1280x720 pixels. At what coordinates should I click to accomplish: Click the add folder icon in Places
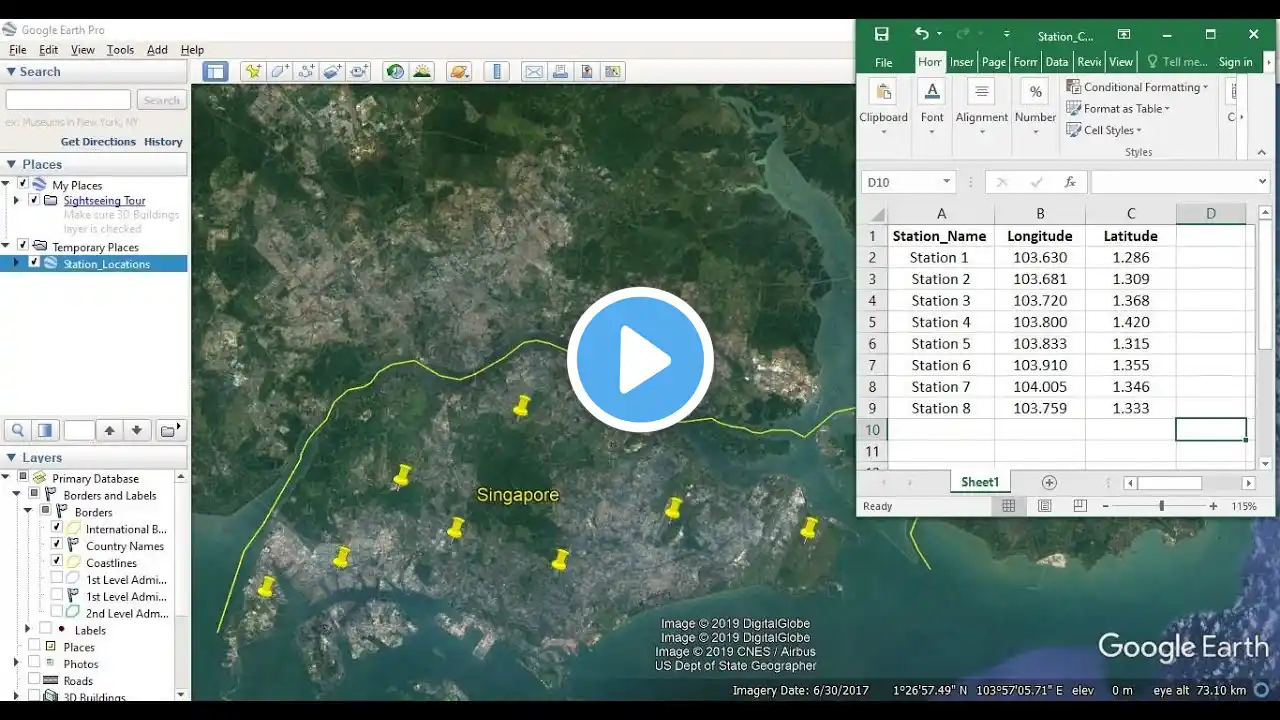pos(170,430)
